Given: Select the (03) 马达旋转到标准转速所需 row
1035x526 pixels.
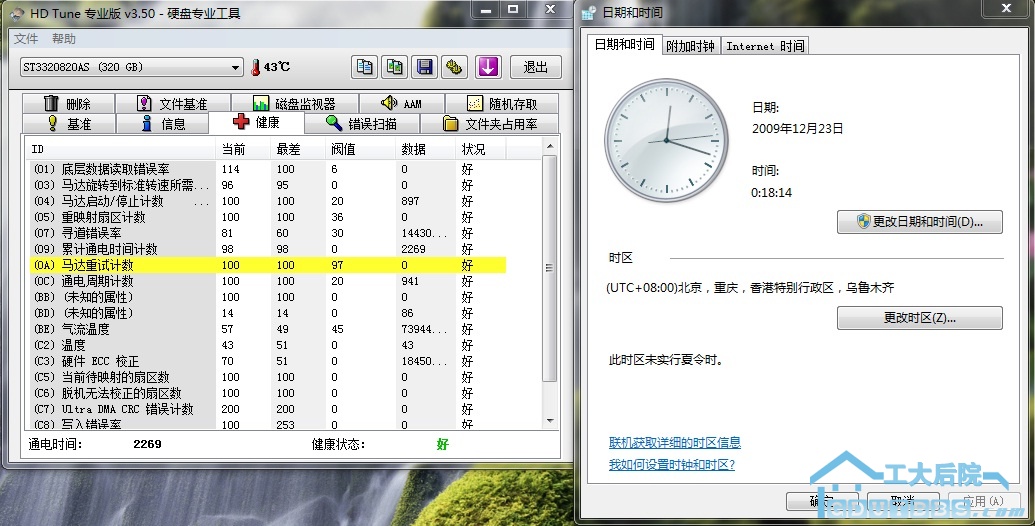Looking at the screenshot, I should (x=268, y=185).
